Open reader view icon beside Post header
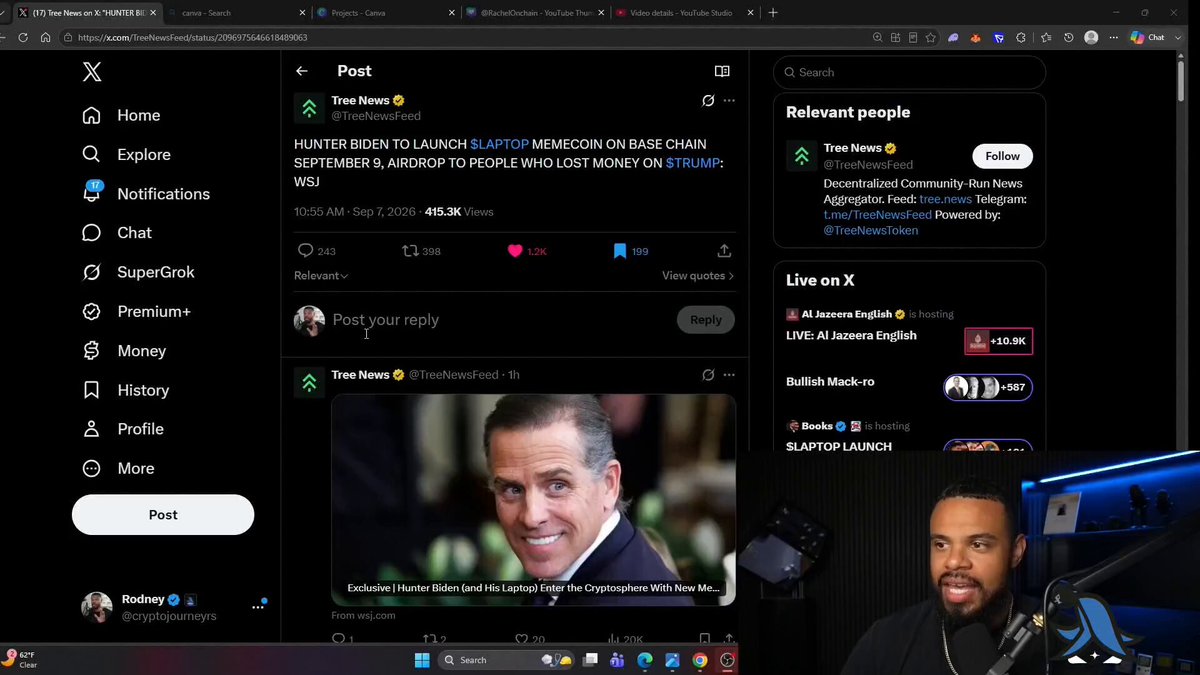This screenshot has width=1200, height=675. 722,71
